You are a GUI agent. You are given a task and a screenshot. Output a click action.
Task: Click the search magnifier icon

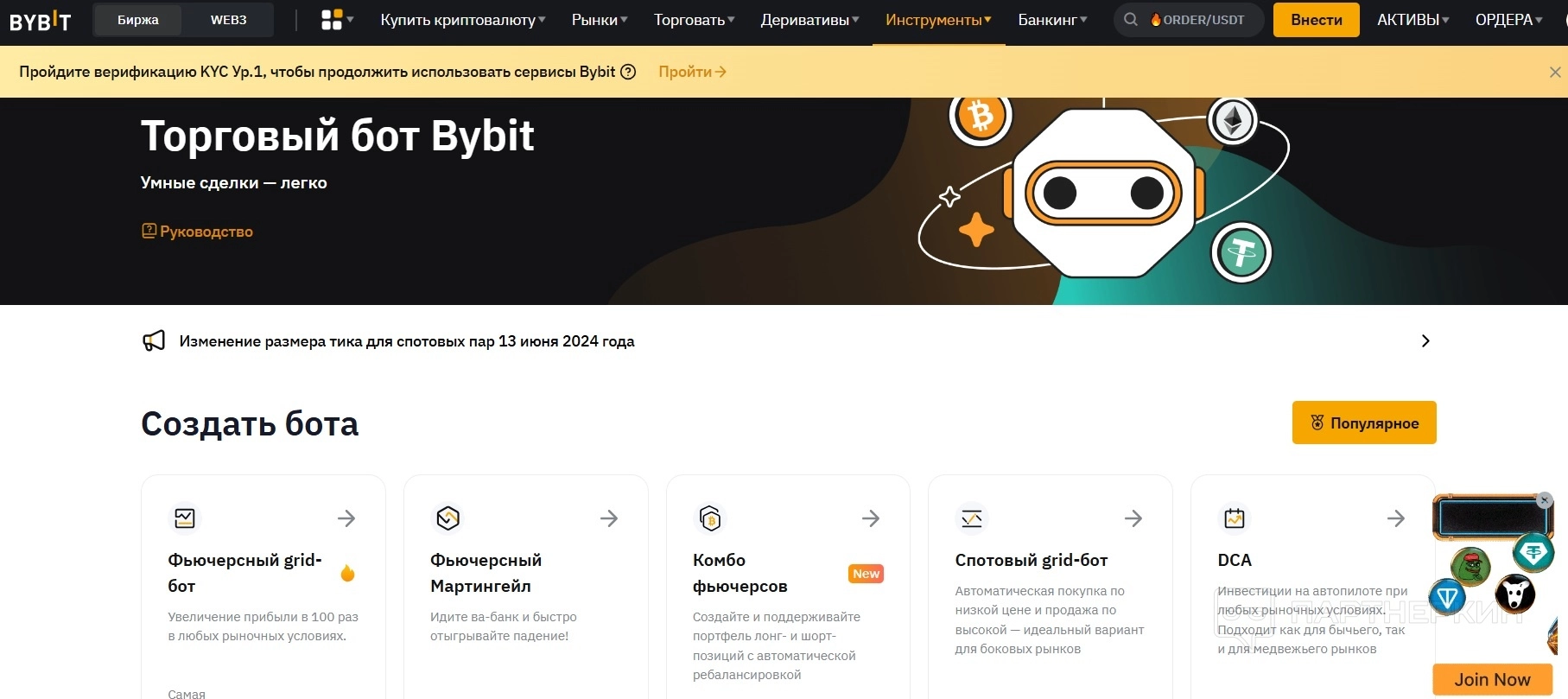point(1130,20)
